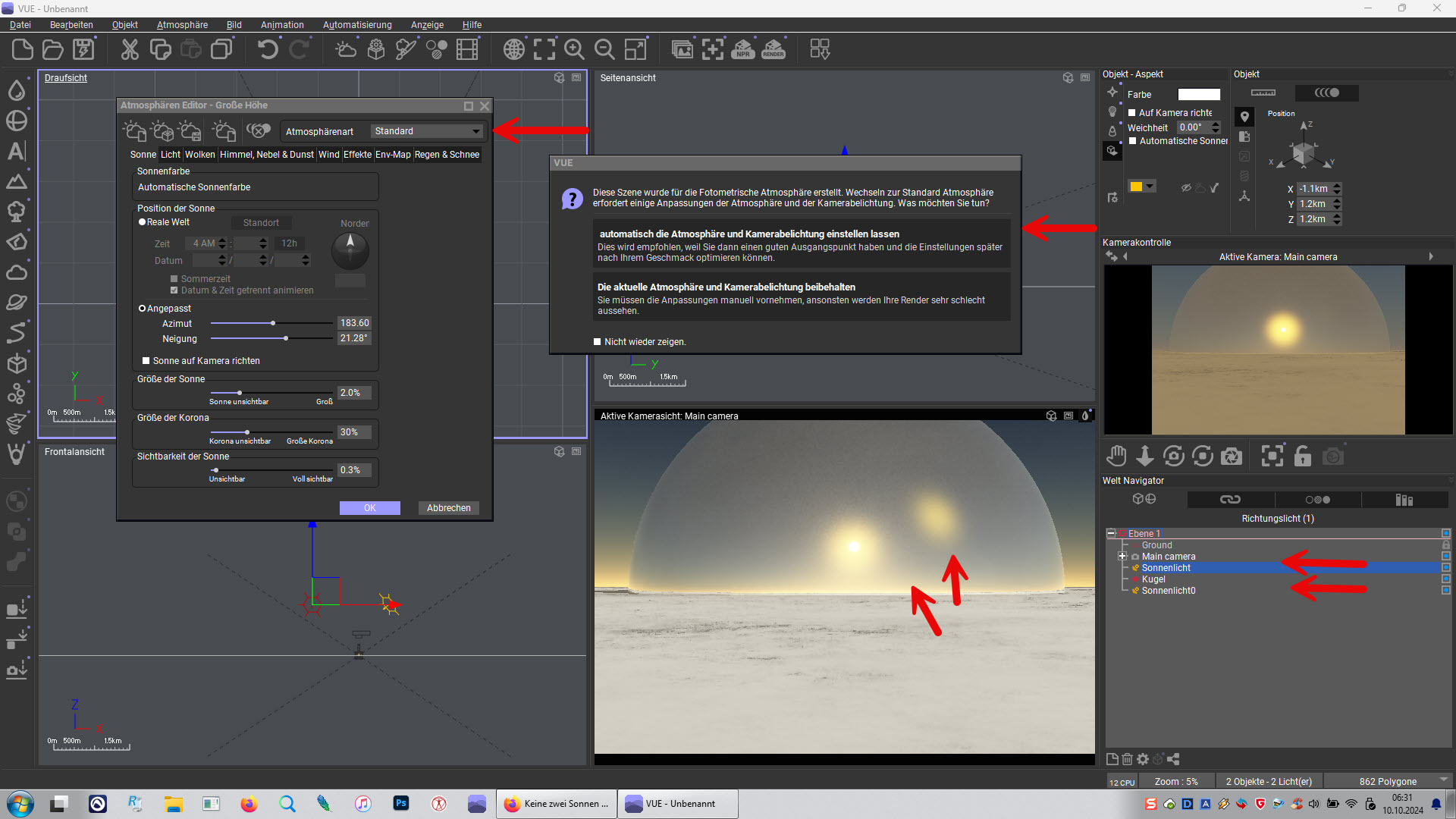This screenshot has height=819, width=1456.
Task: Collapse the Ebene 1 layer tree
Action: [1111, 534]
